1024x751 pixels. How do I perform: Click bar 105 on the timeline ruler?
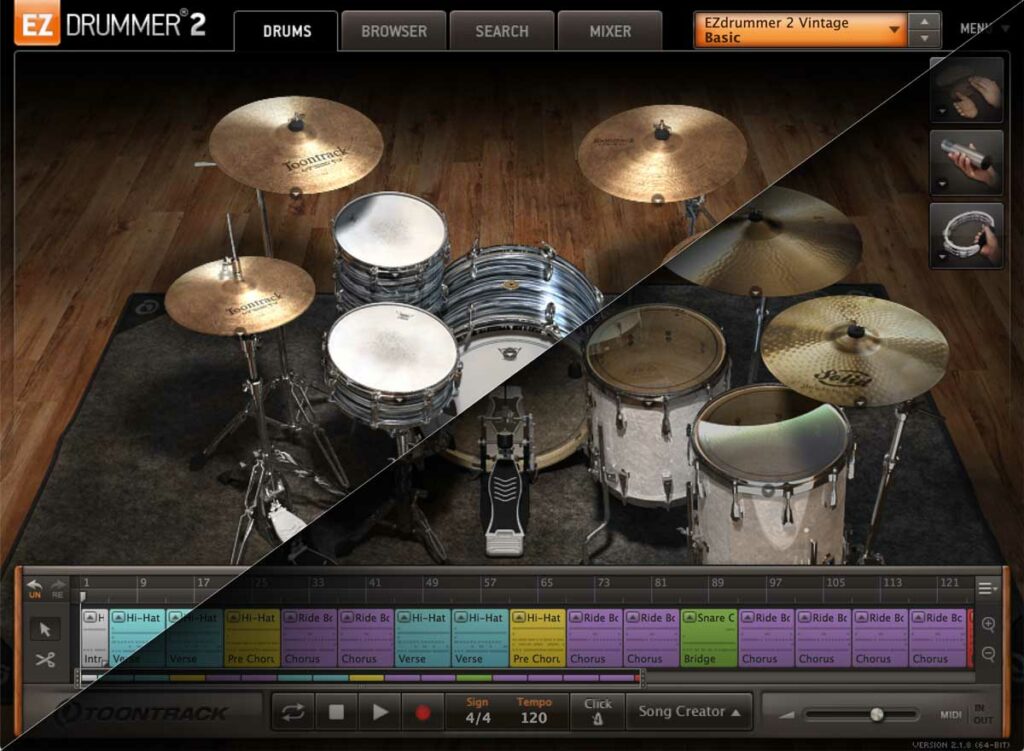click(x=835, y=583)
